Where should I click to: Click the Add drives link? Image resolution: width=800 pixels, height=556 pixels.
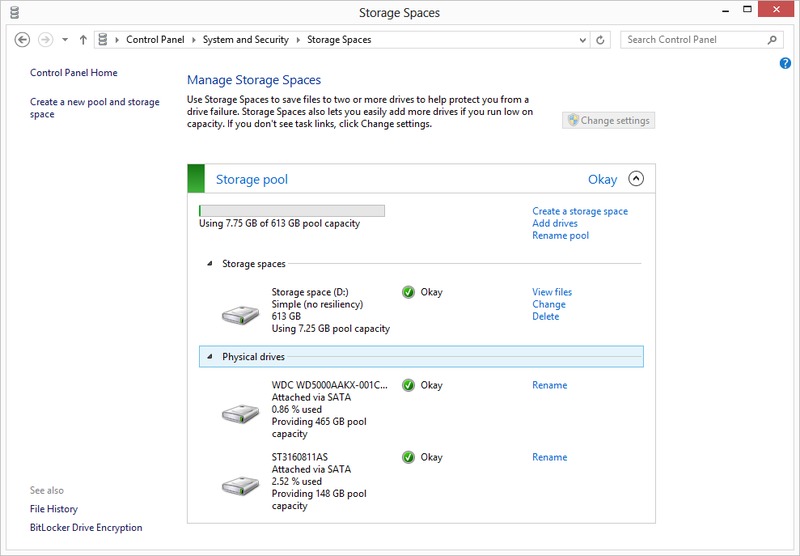[x=555, y=224]
